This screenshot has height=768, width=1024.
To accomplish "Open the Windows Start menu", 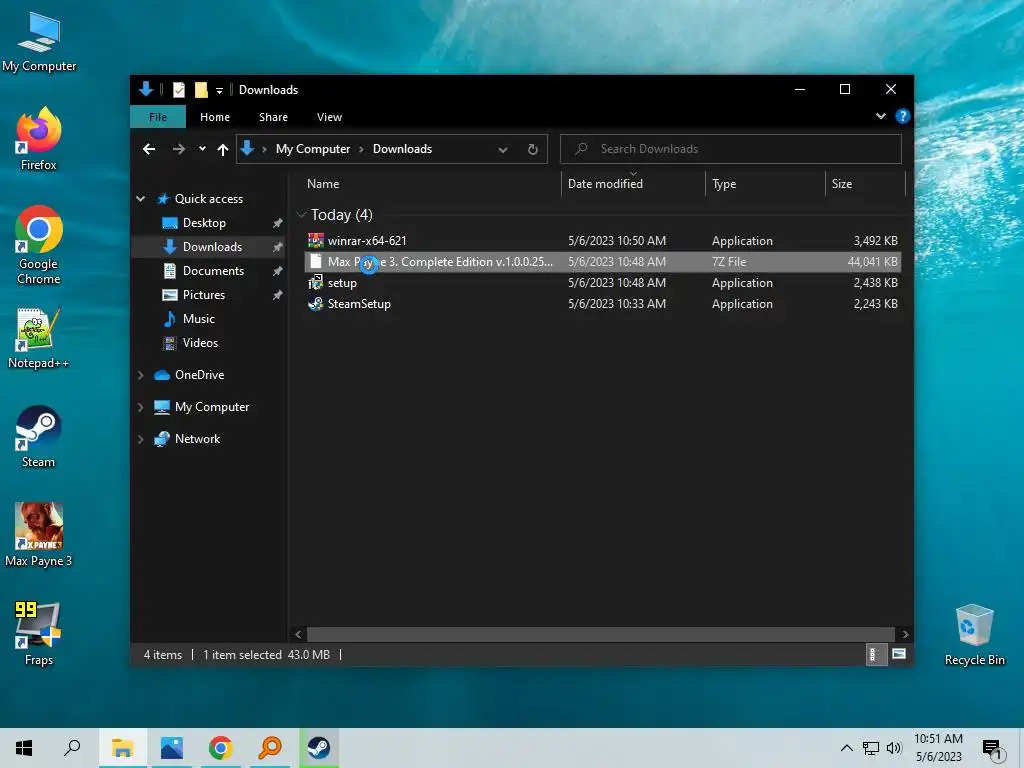I will 24,748.
